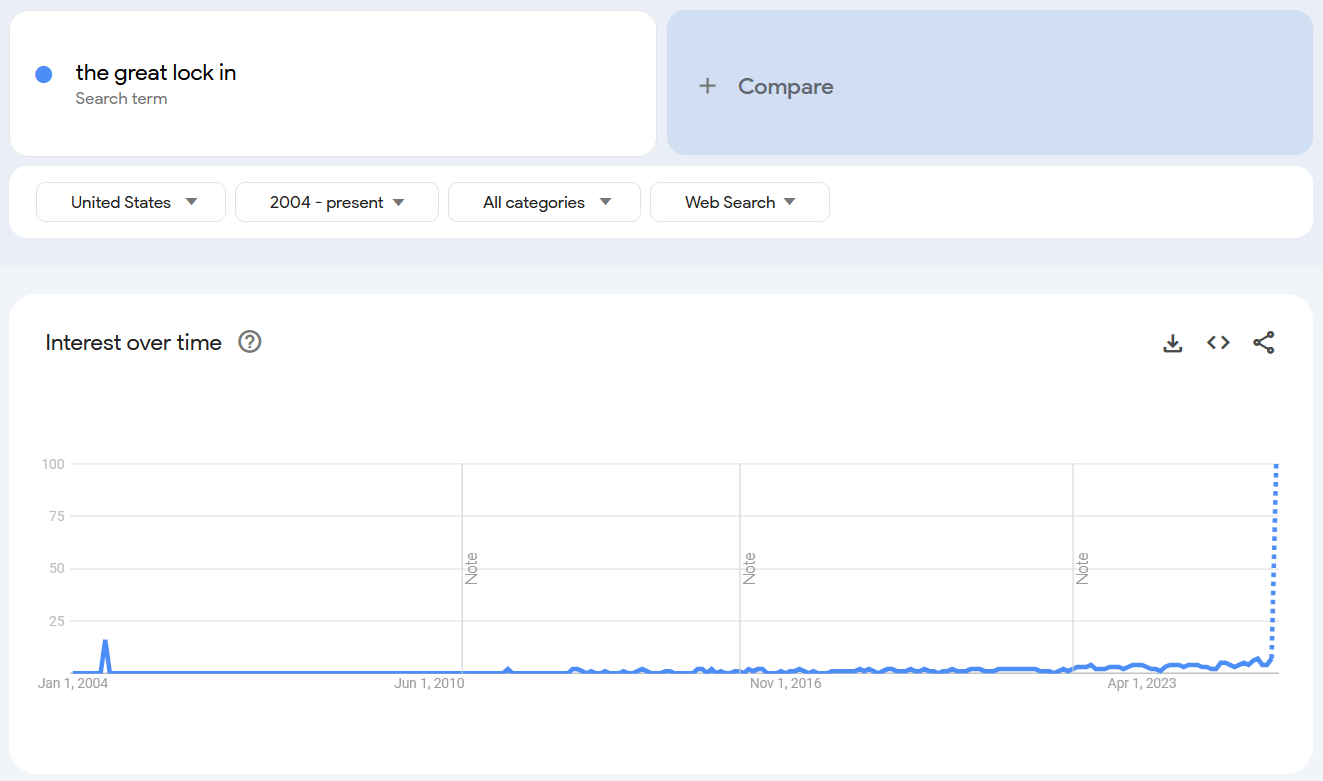The width and height of the screenshot is (1323, 781).
Task: Click the blue dot next to the search term
Action: (x=44, y=74)
